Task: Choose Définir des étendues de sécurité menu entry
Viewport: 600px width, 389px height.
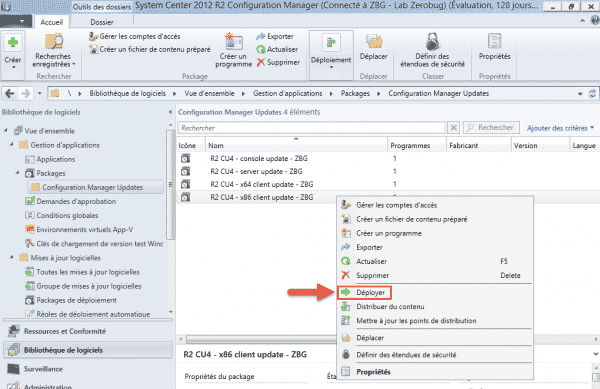Action: (x=435, y=355)
